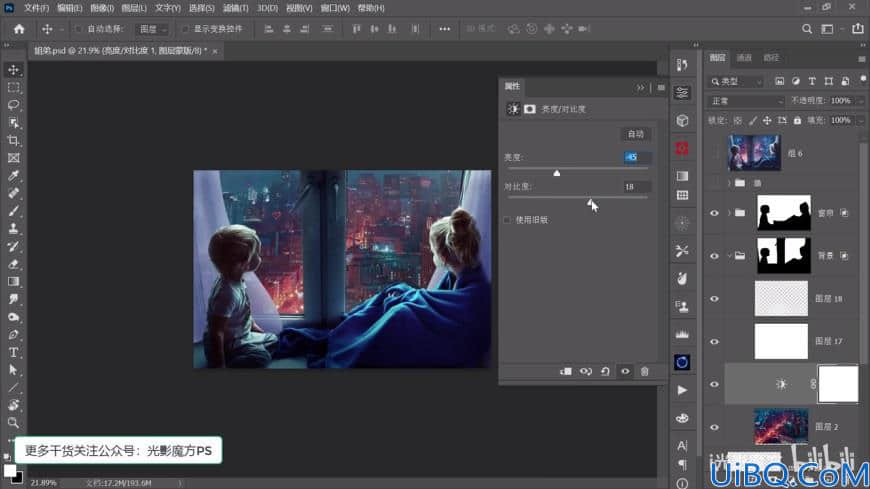Hide 图层 18 using eye icon

coord(715,299)
